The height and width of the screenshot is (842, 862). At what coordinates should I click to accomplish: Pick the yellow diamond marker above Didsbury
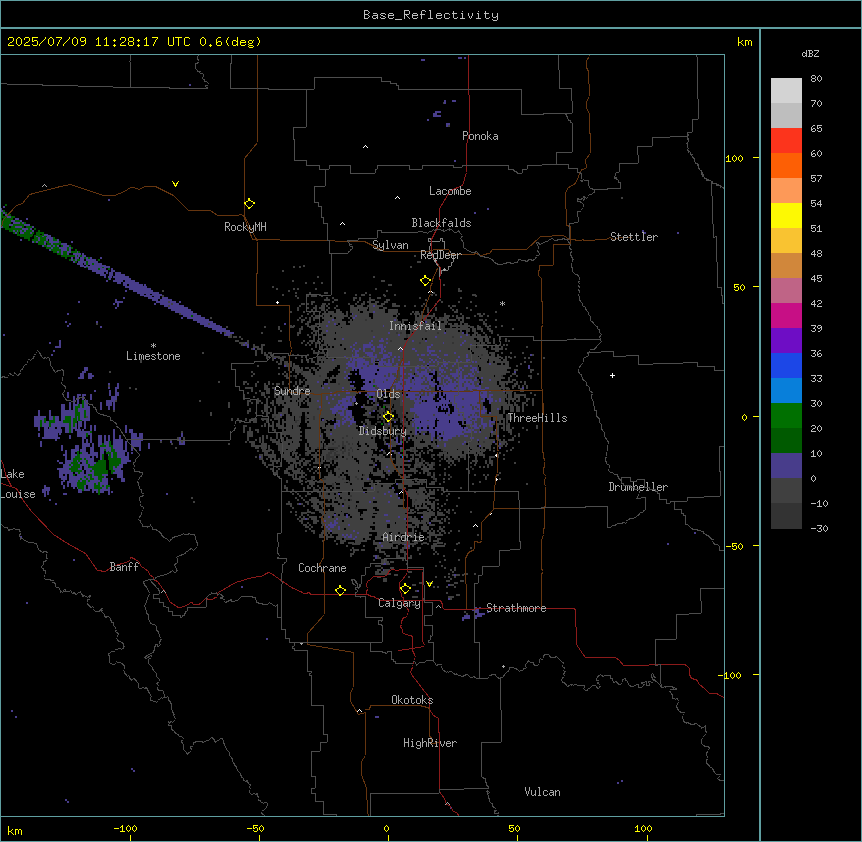pos(388,417)
